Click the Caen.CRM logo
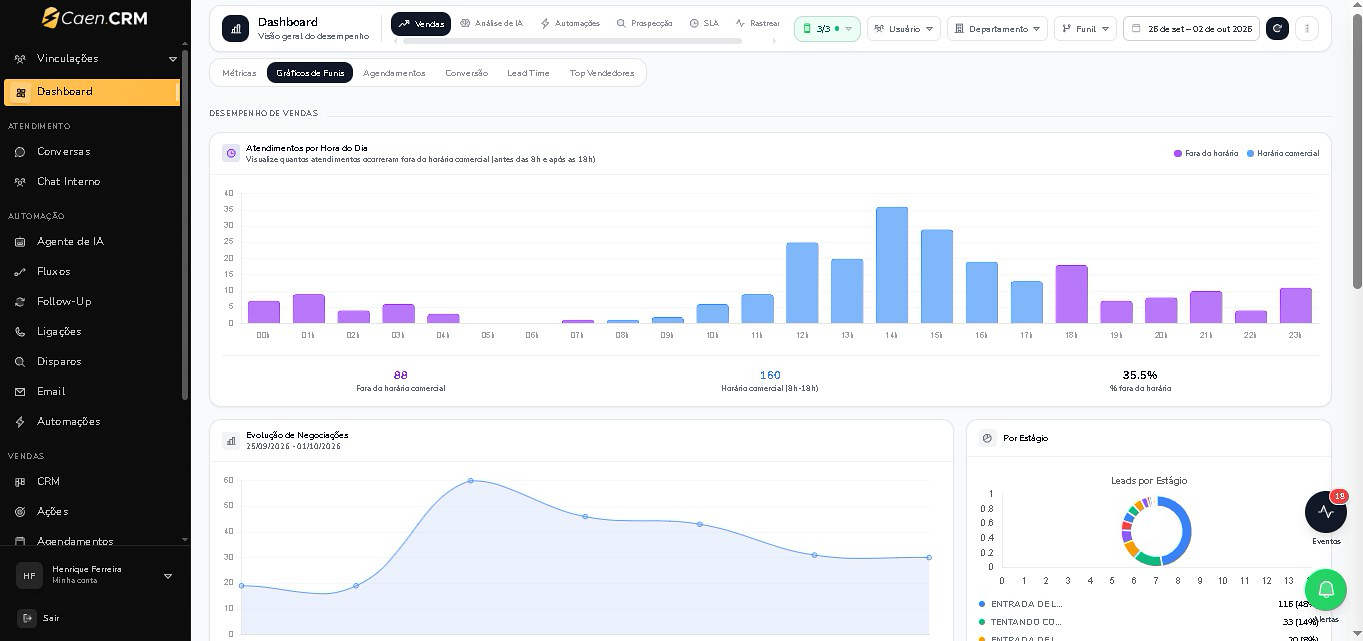 [x=95, y=17]
